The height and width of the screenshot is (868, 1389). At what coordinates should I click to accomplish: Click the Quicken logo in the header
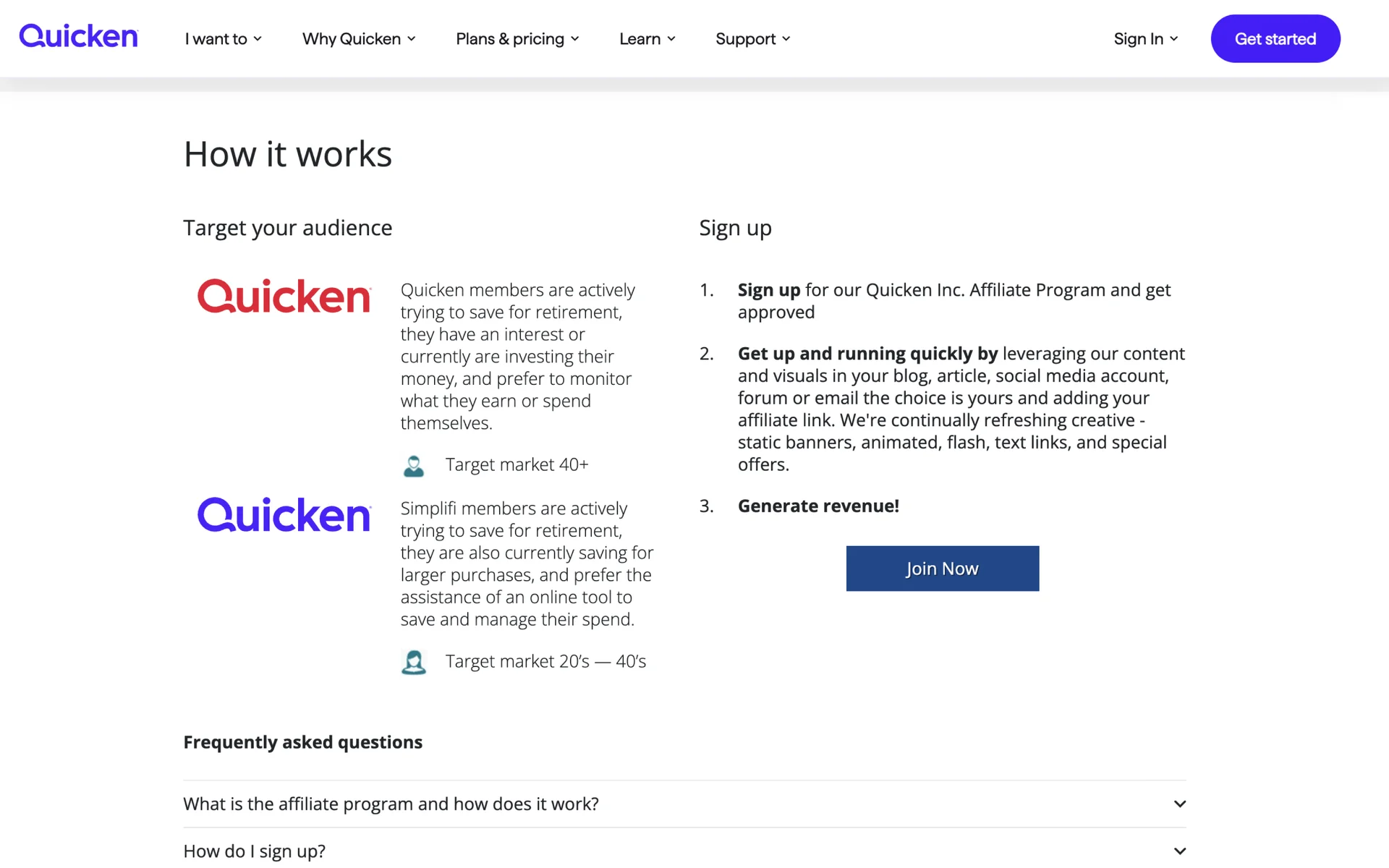click(78, 36)
